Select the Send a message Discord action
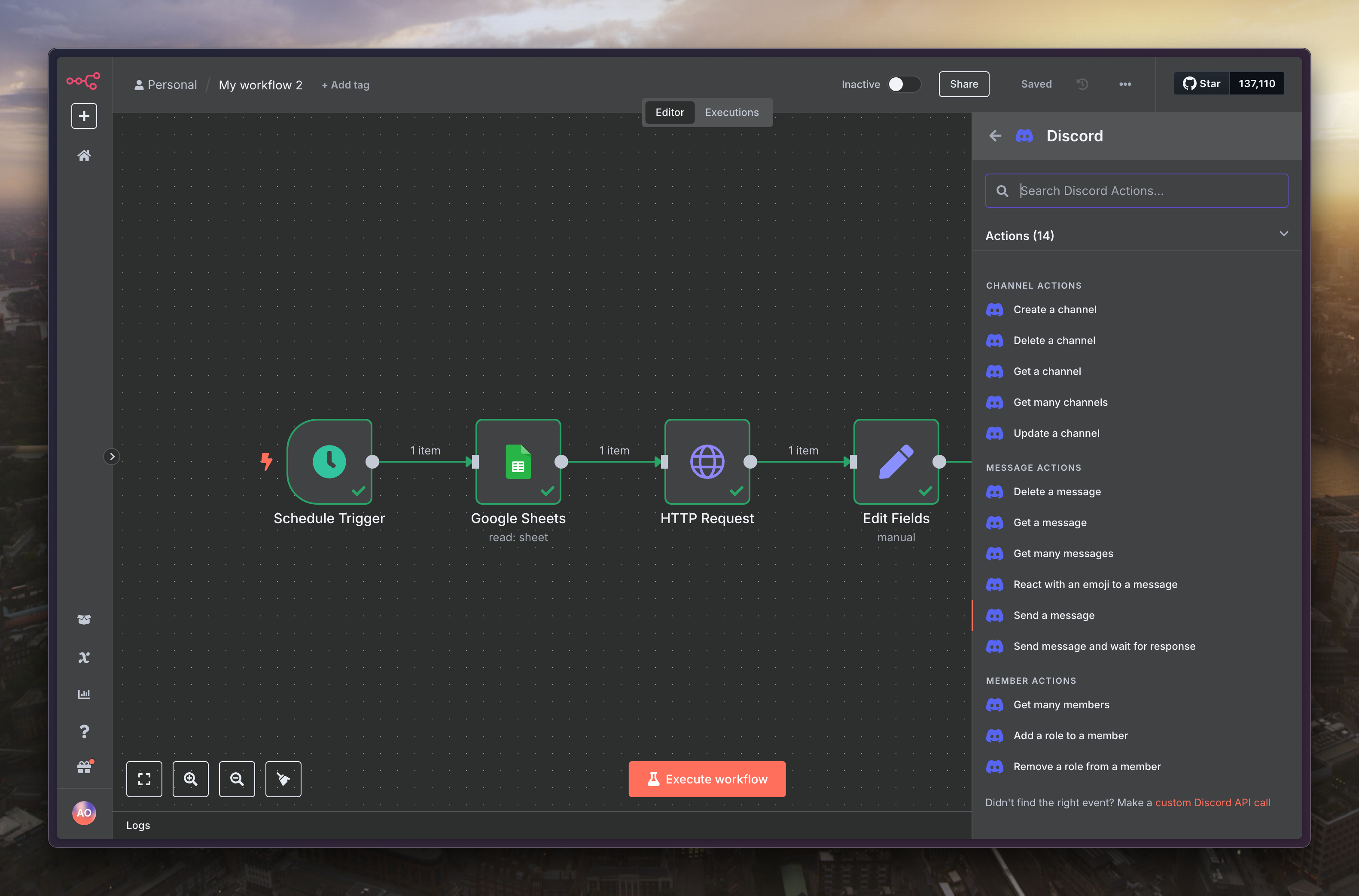 tap(1053, 616)
